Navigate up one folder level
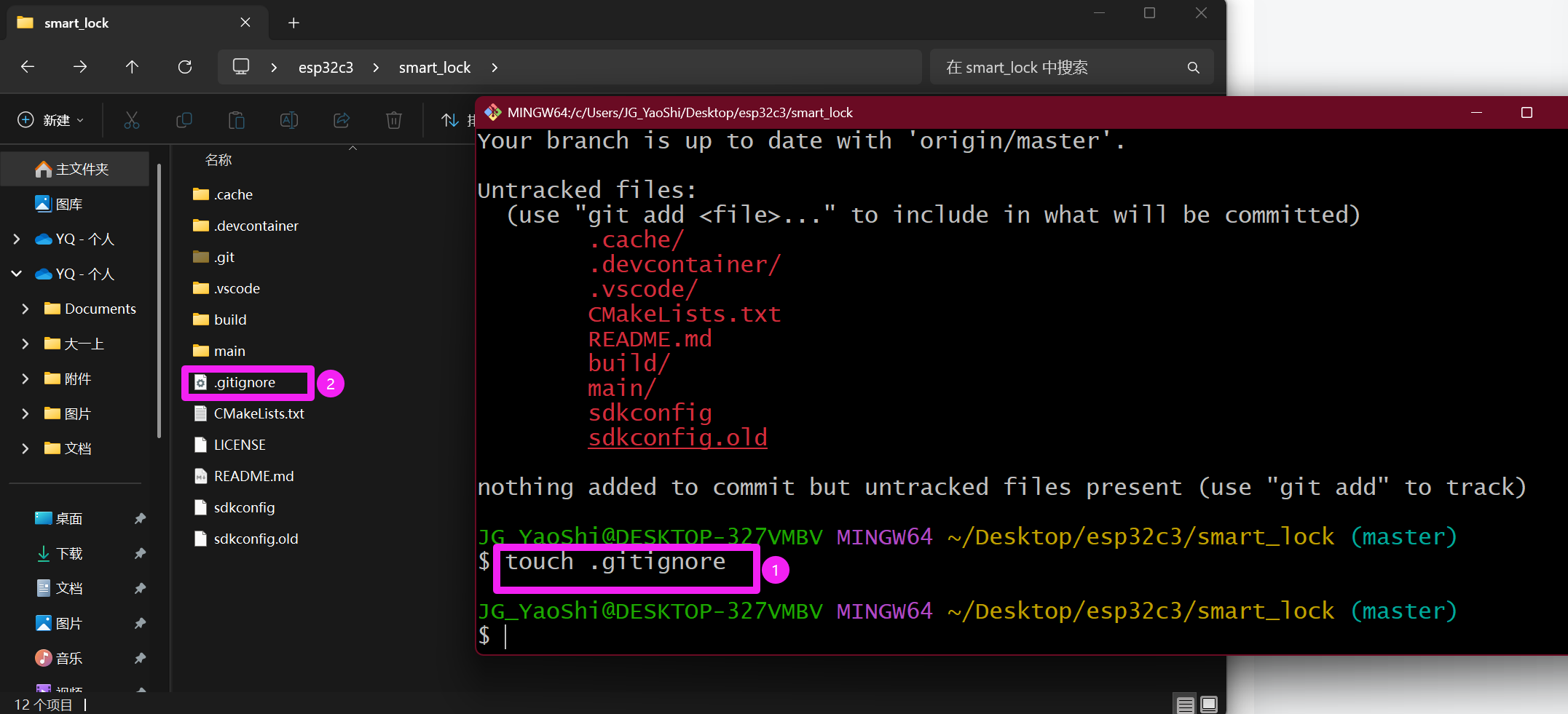The width and height of the screenshot is (1568, 714). click(132, 67)
